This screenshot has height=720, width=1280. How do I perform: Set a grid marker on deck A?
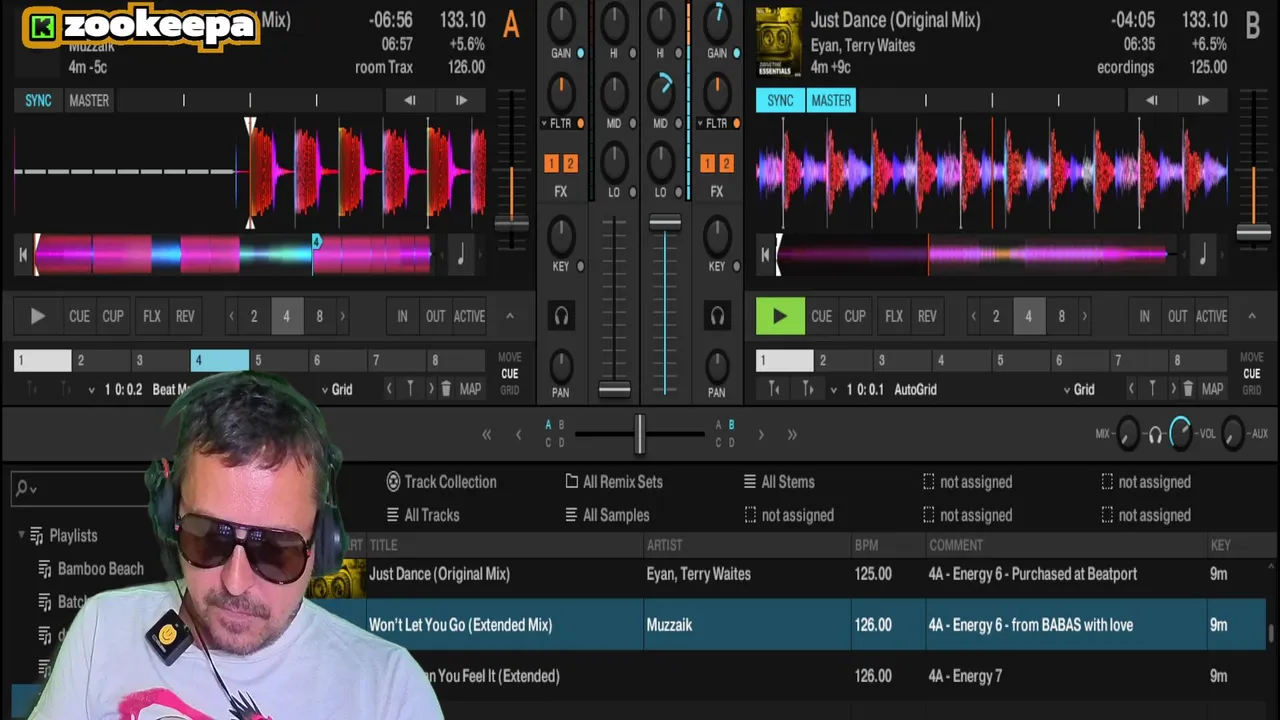(410, 389)
